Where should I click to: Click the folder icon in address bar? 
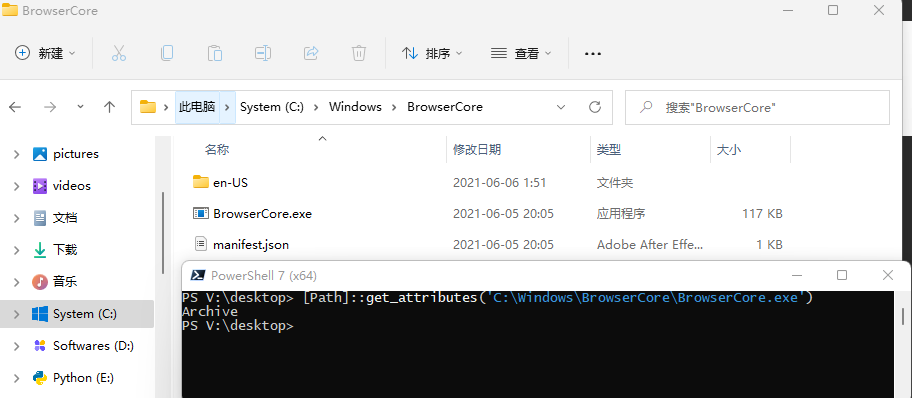click(x=148, y=107)
